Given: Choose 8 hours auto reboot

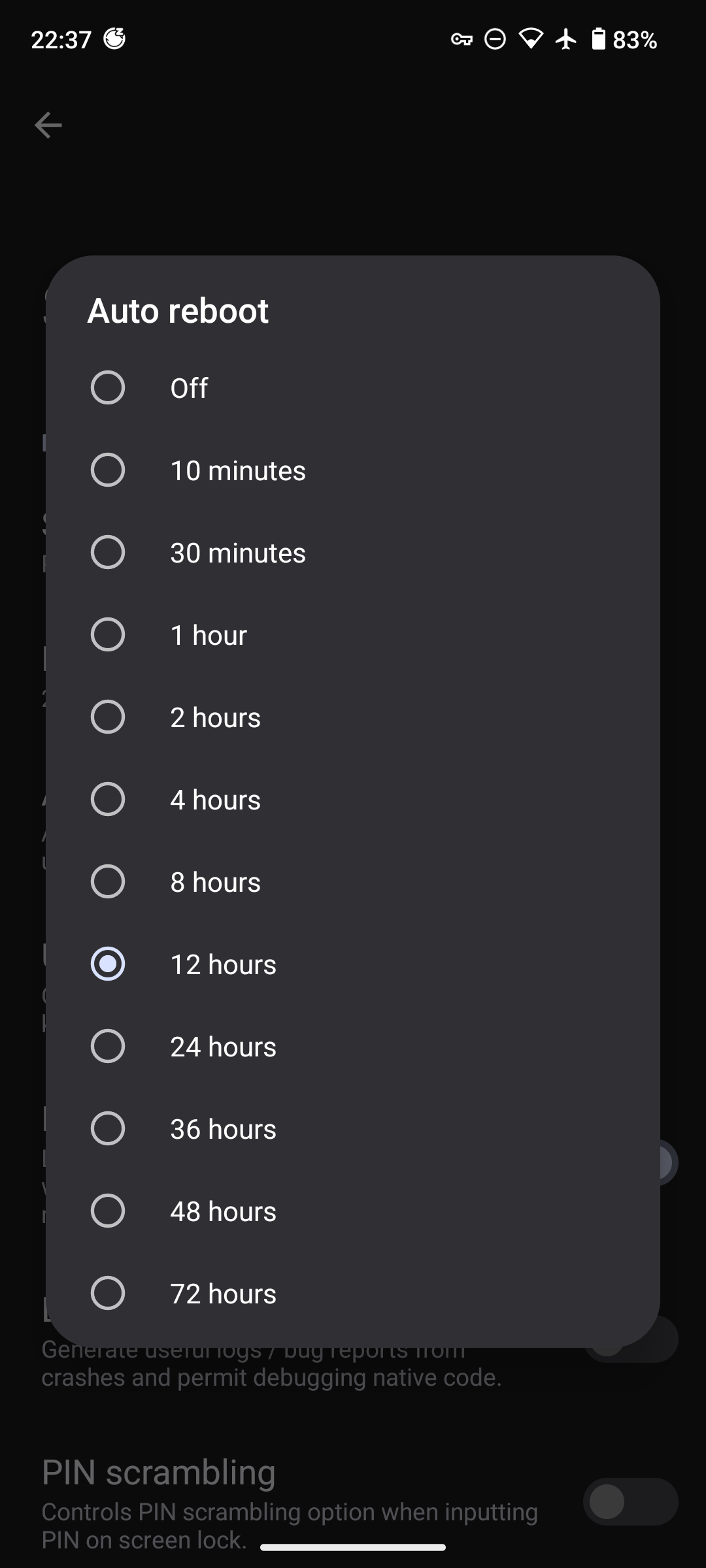Looking at the screenshot, I should [x=353, y=881].
